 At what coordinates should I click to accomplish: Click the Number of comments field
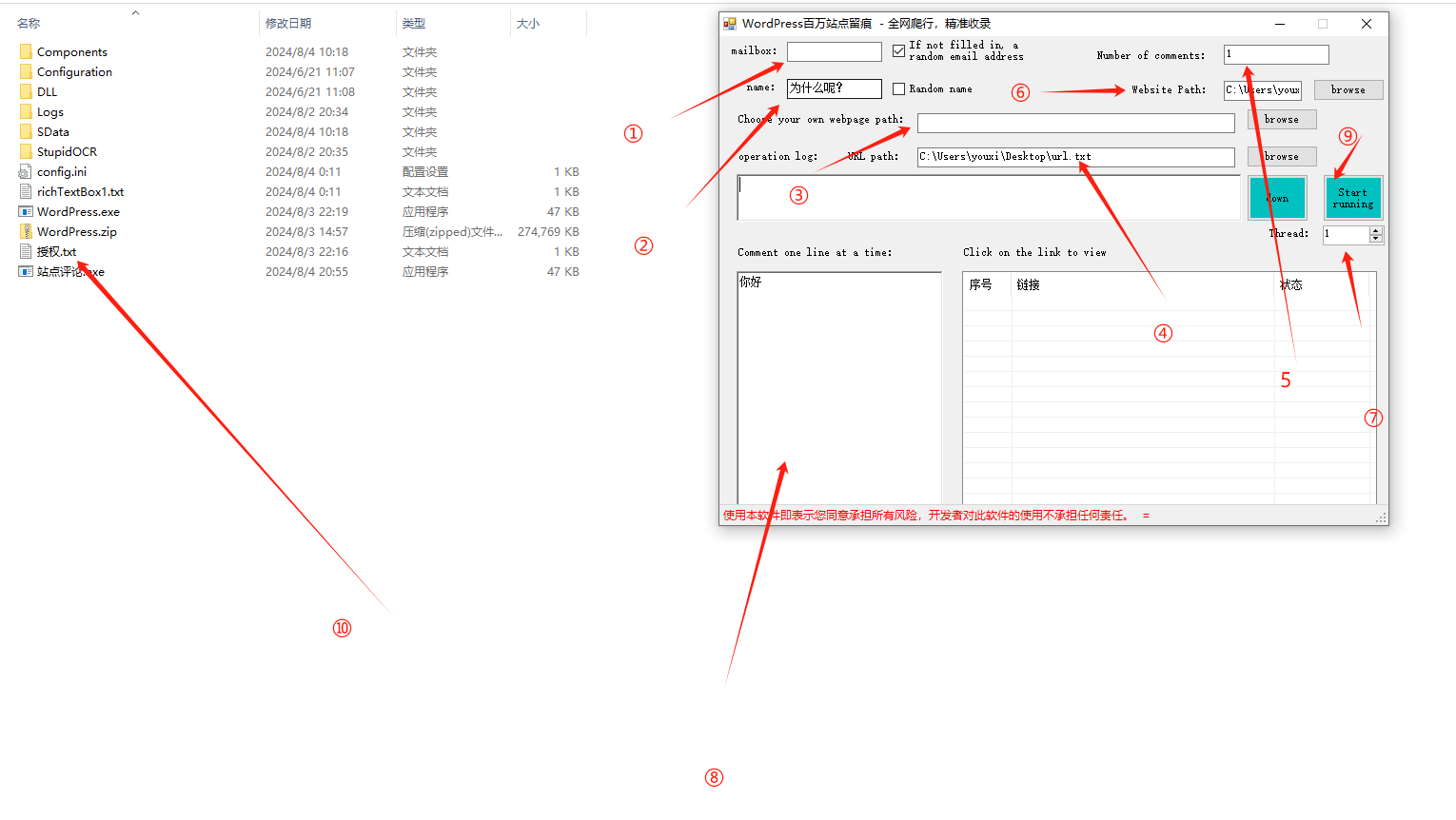tap(1276, 54)
